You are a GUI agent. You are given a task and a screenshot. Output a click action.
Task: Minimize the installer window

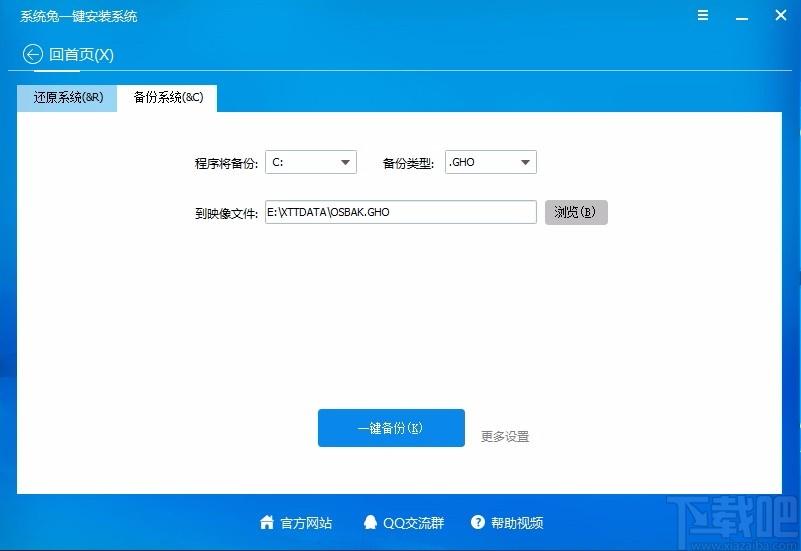742,18
